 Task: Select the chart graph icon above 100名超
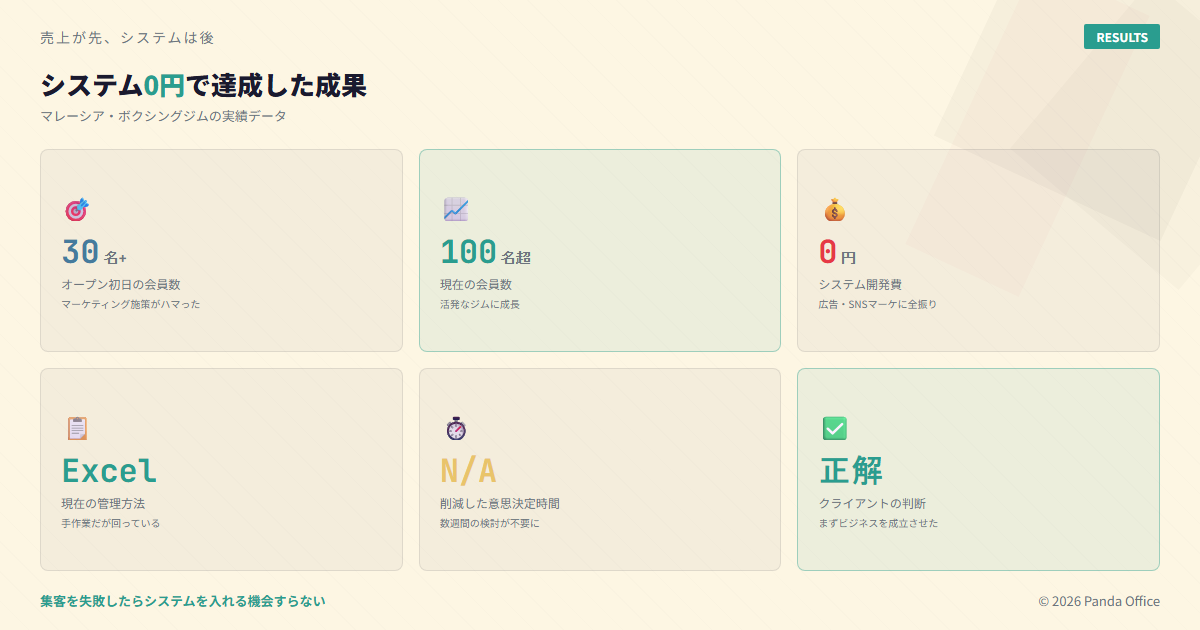454,208
